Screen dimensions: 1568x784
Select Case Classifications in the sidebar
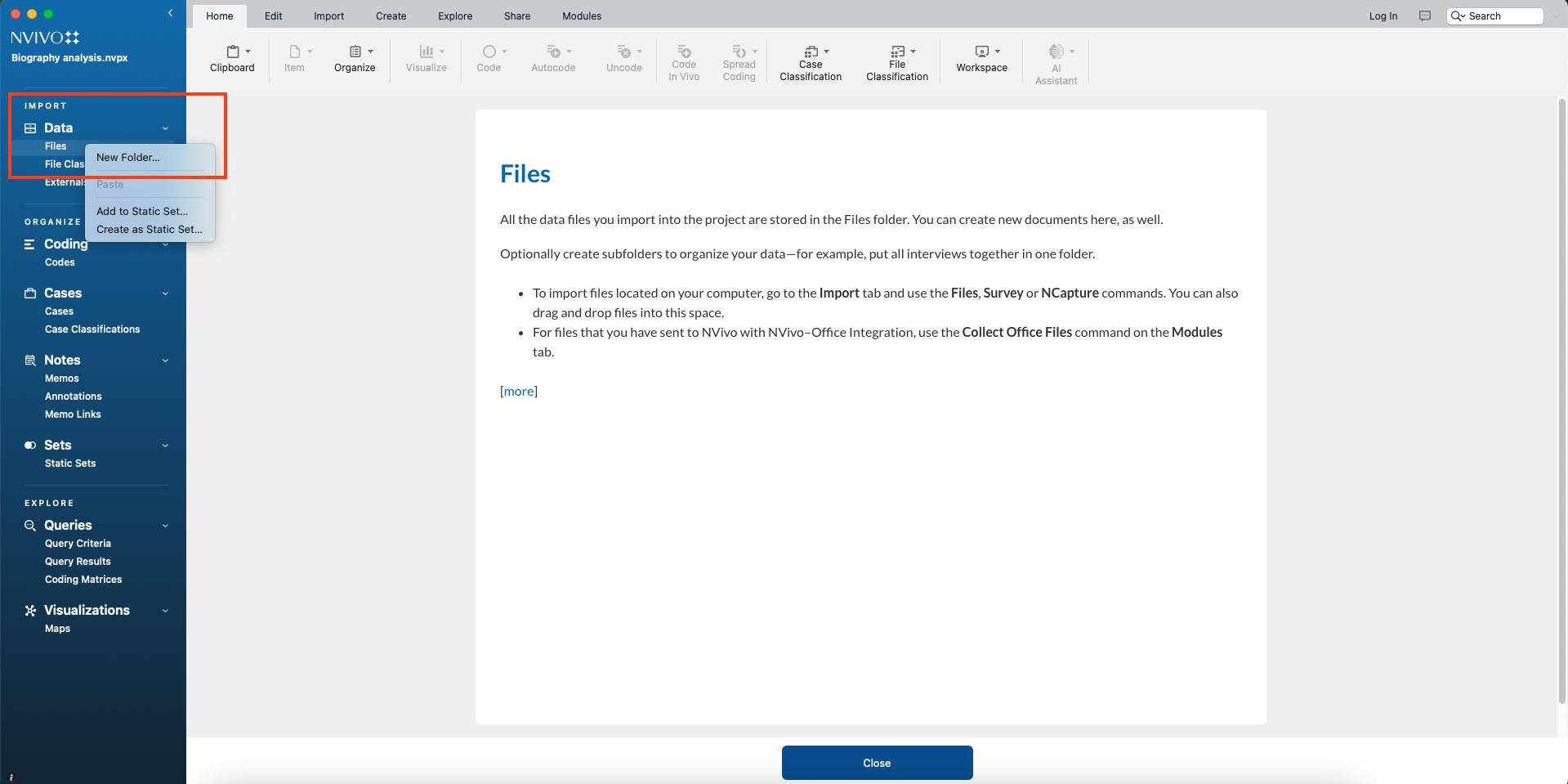(92, 329)
